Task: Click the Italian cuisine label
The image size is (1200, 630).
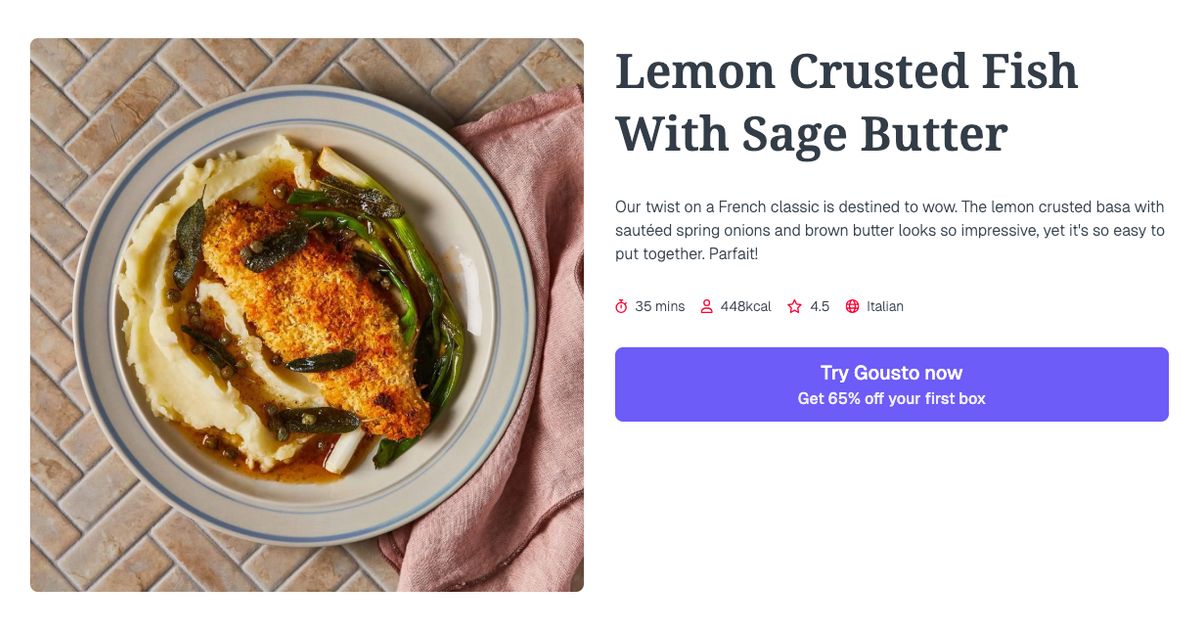Action: click(884, 306)
